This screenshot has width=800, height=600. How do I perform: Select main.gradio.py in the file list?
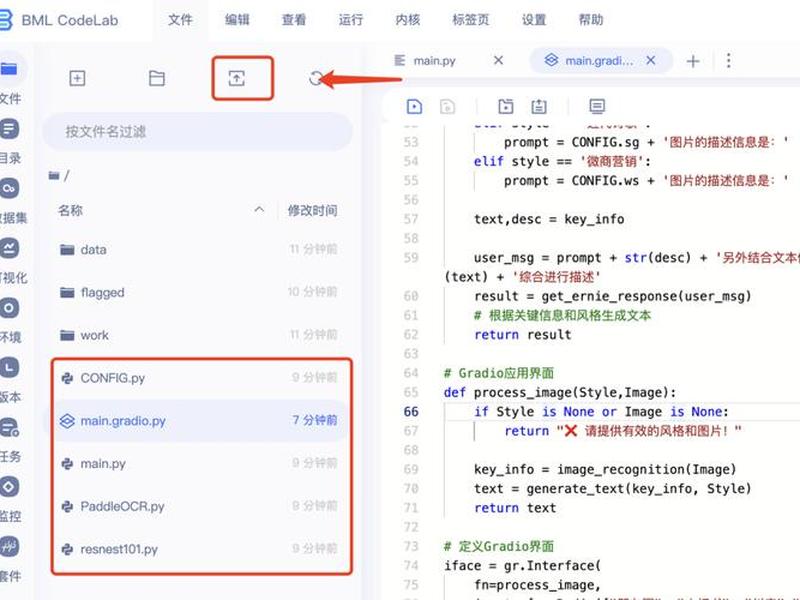point(200,421)
